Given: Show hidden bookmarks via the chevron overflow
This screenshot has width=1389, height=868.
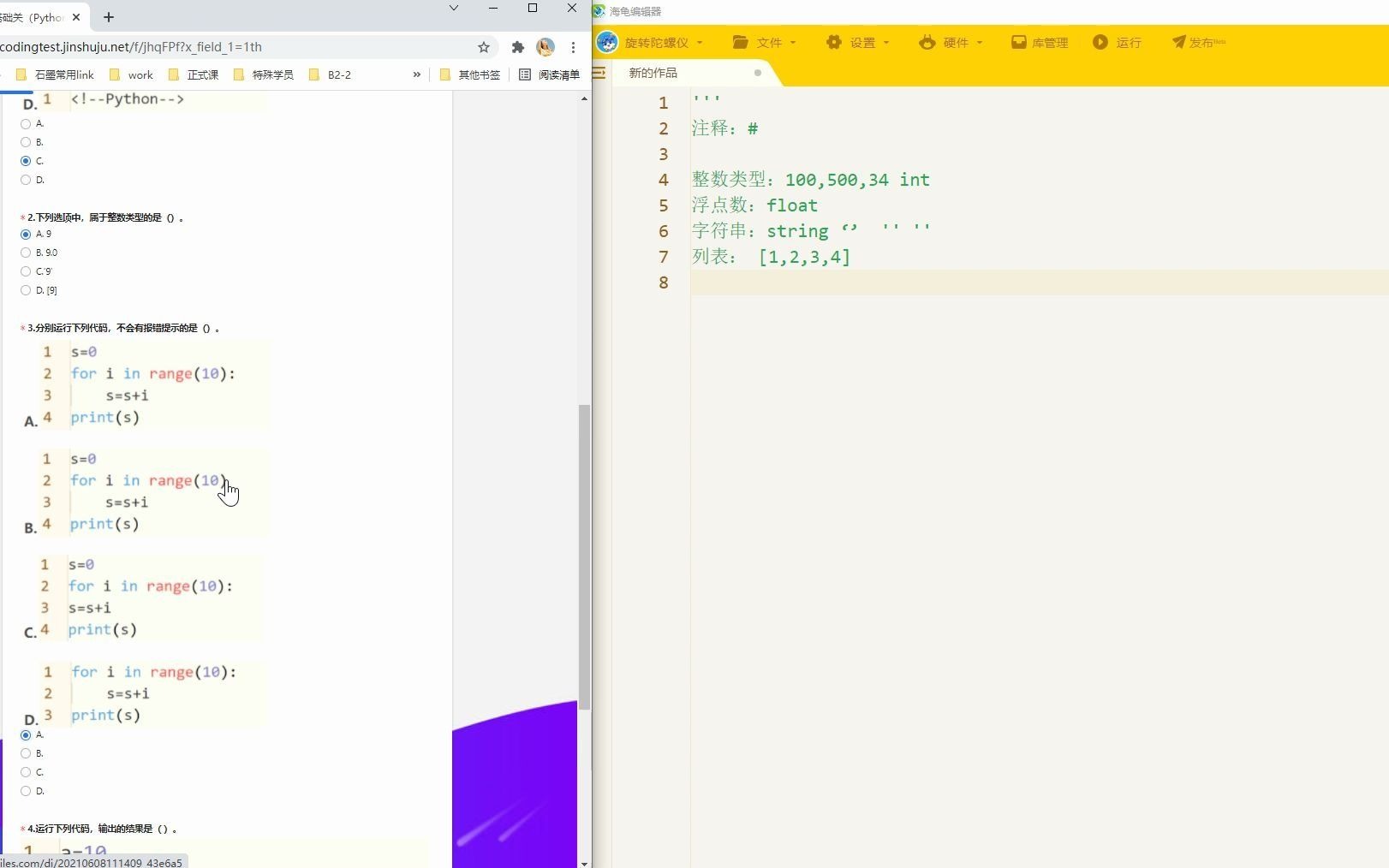Looking at the screenshot, I should coord(416,74).
